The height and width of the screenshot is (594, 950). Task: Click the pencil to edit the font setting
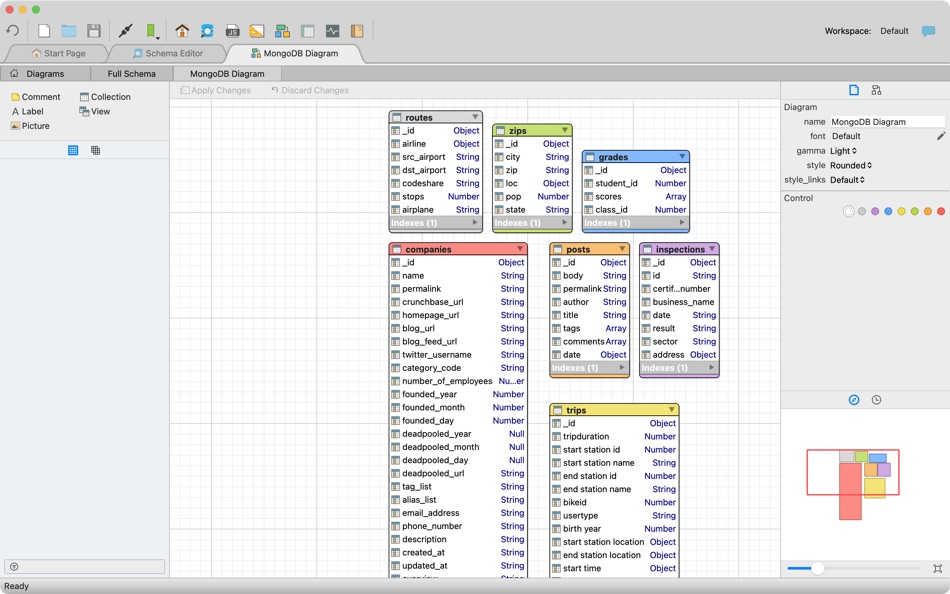click(941, 136)
